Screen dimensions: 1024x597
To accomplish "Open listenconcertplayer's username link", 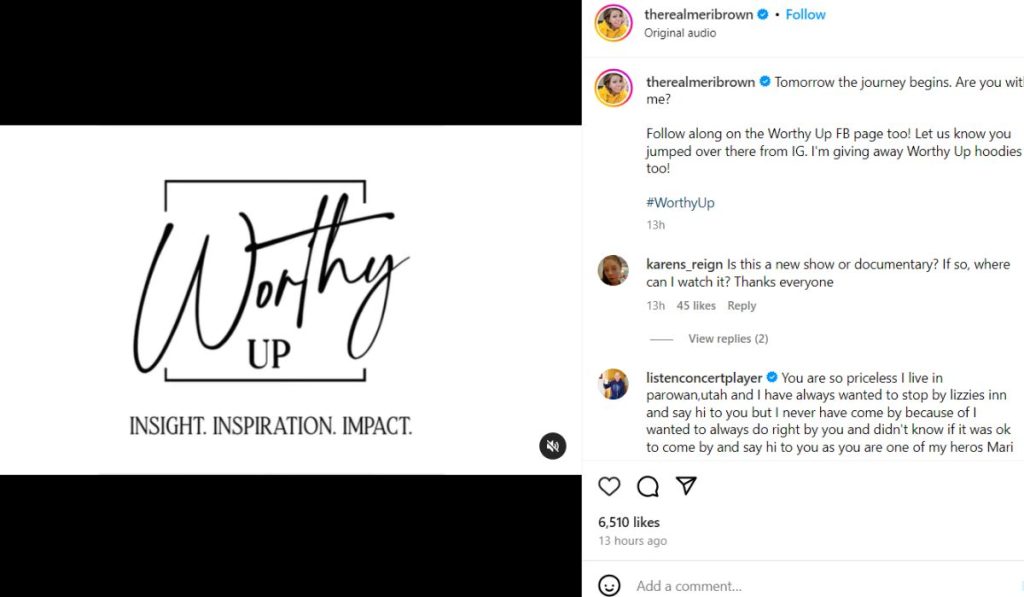I will click(704, 378).
